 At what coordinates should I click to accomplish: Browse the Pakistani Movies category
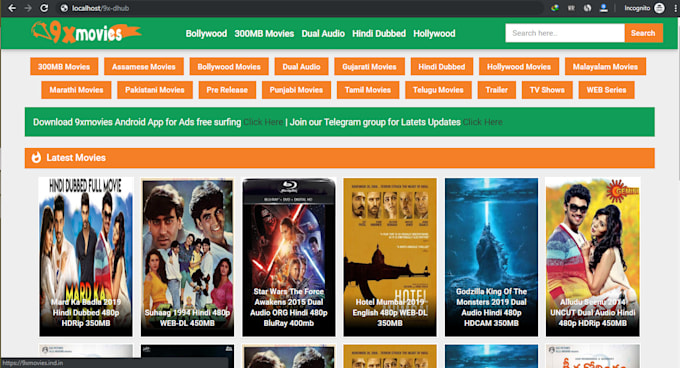[155, 90]
